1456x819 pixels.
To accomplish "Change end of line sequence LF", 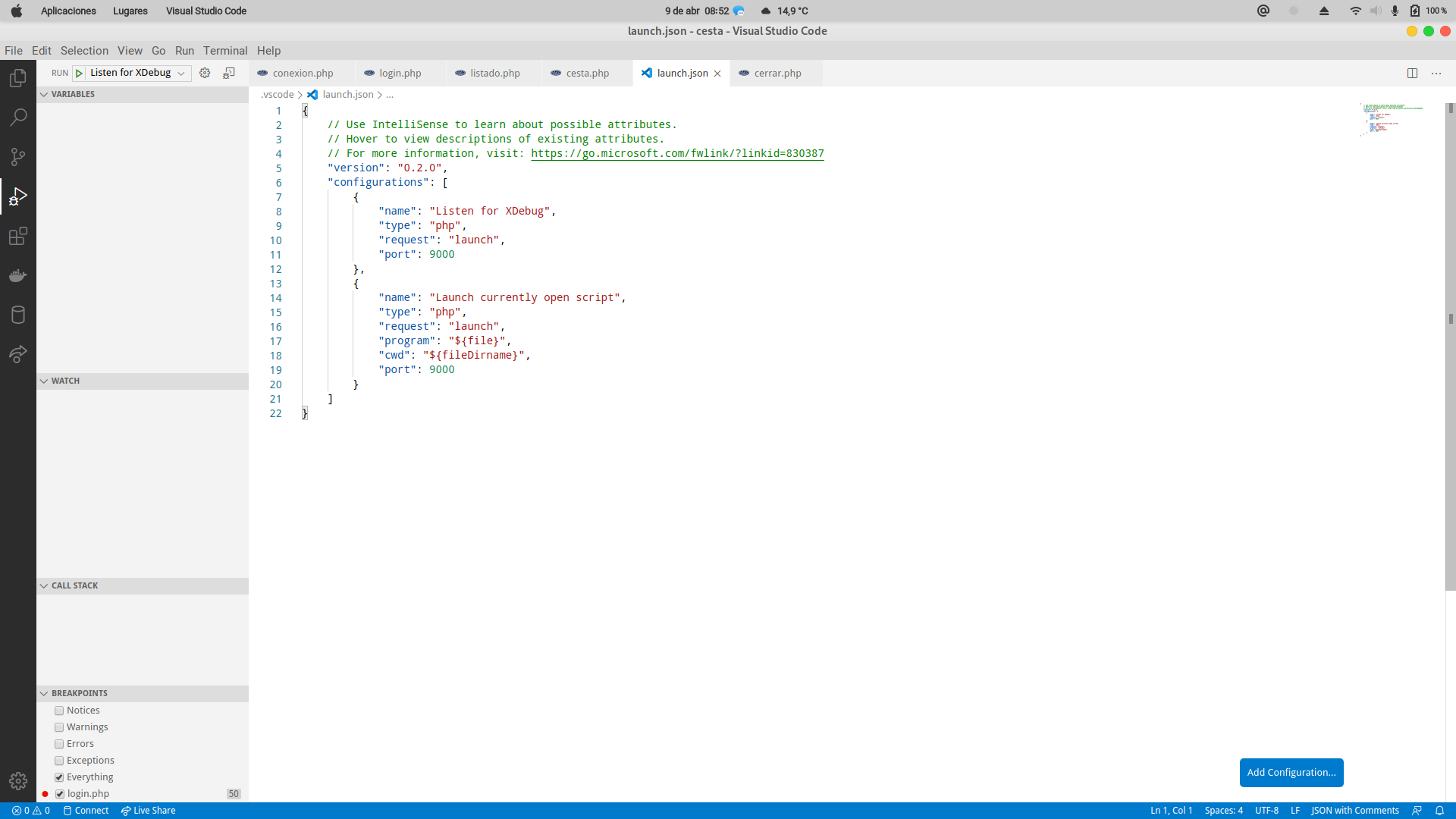I will (1295, 811).
